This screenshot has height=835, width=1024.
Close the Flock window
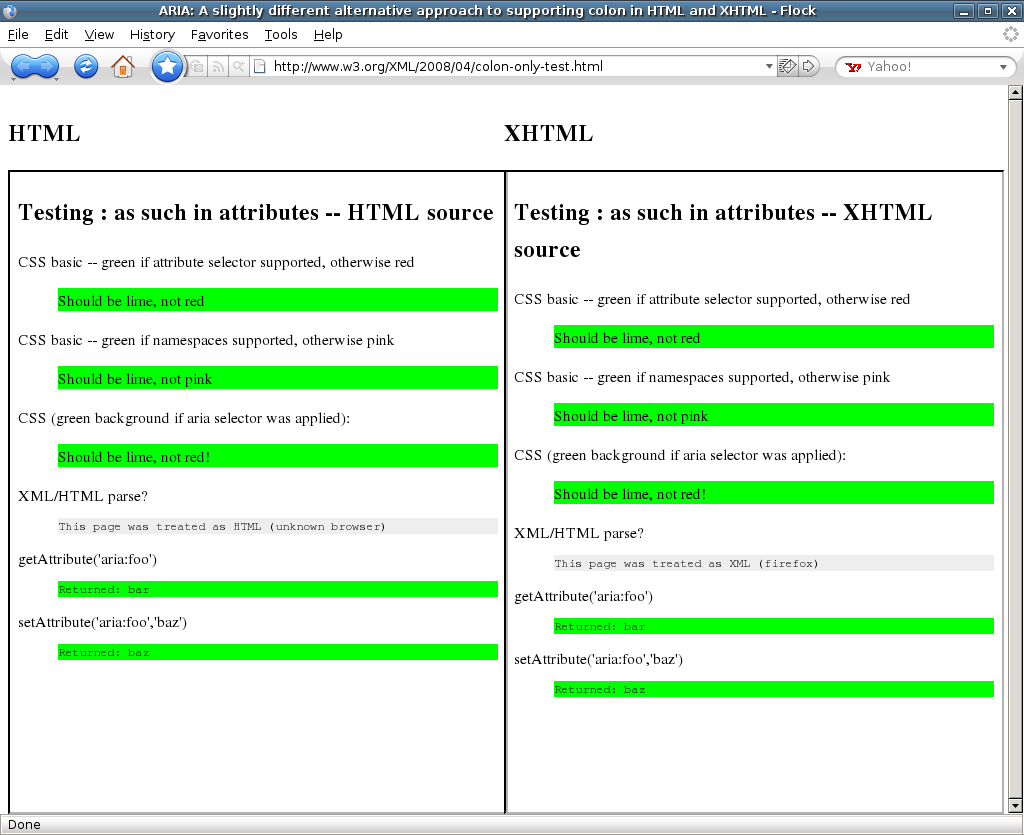coord(1010,10)
